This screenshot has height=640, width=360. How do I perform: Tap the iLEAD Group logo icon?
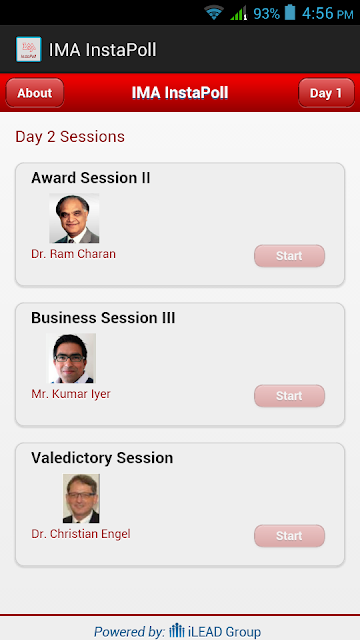coord(177,631)
